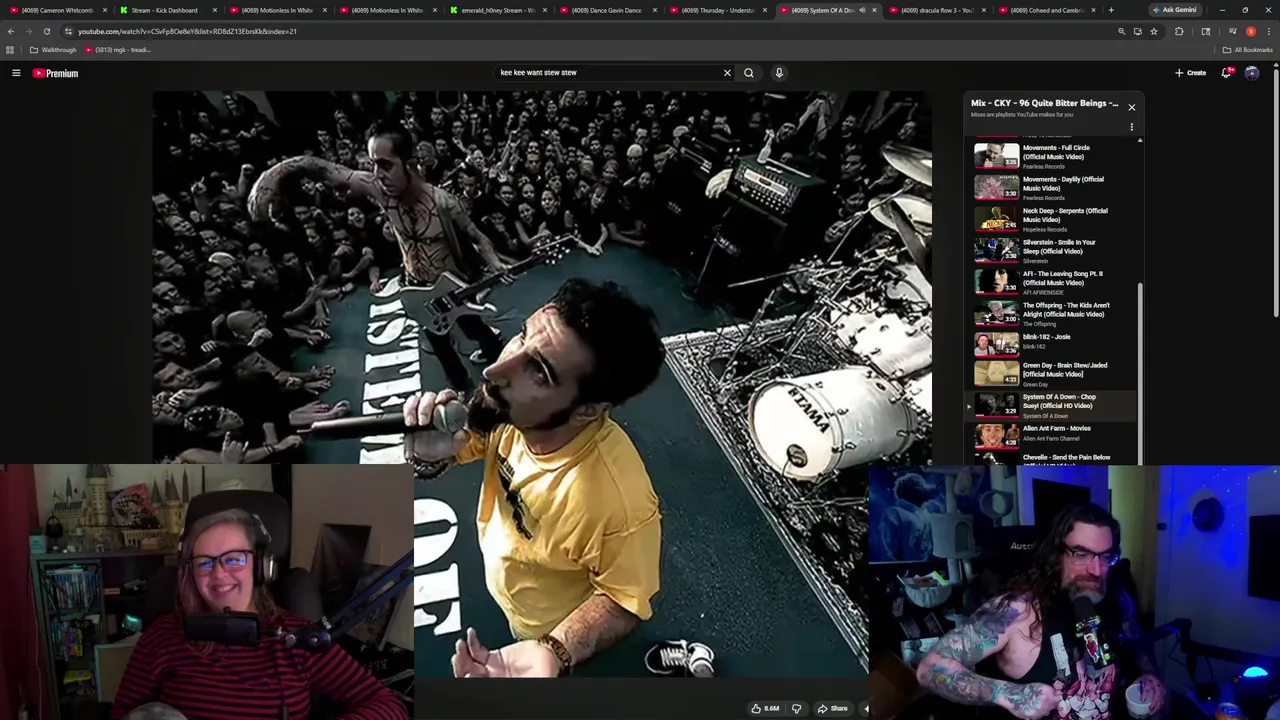Screen dimensions: 1280x720
Task: Go to YouTube Premium home logo
Action: click(55, 73)
